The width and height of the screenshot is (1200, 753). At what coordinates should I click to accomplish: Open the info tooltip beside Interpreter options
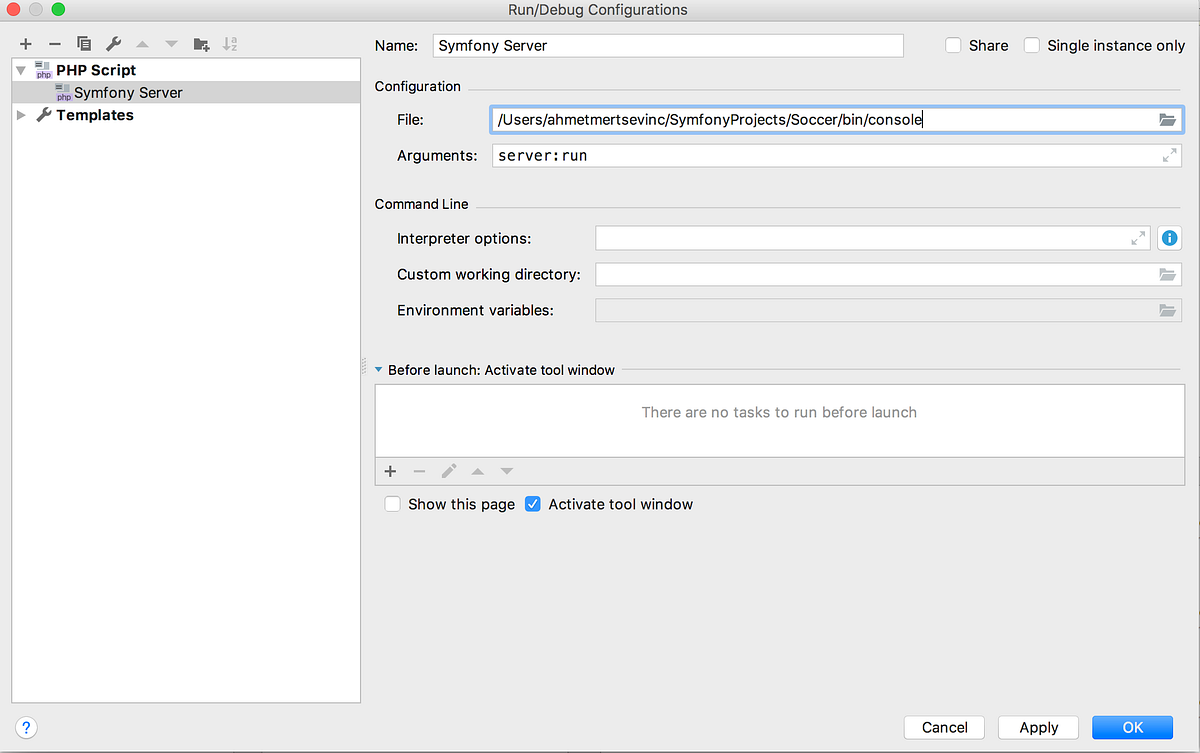(1169, 238)
